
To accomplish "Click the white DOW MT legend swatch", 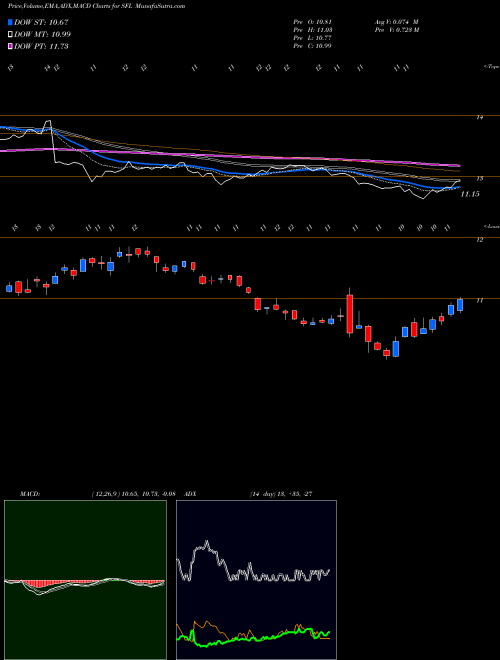I will [x=11, y=35].
